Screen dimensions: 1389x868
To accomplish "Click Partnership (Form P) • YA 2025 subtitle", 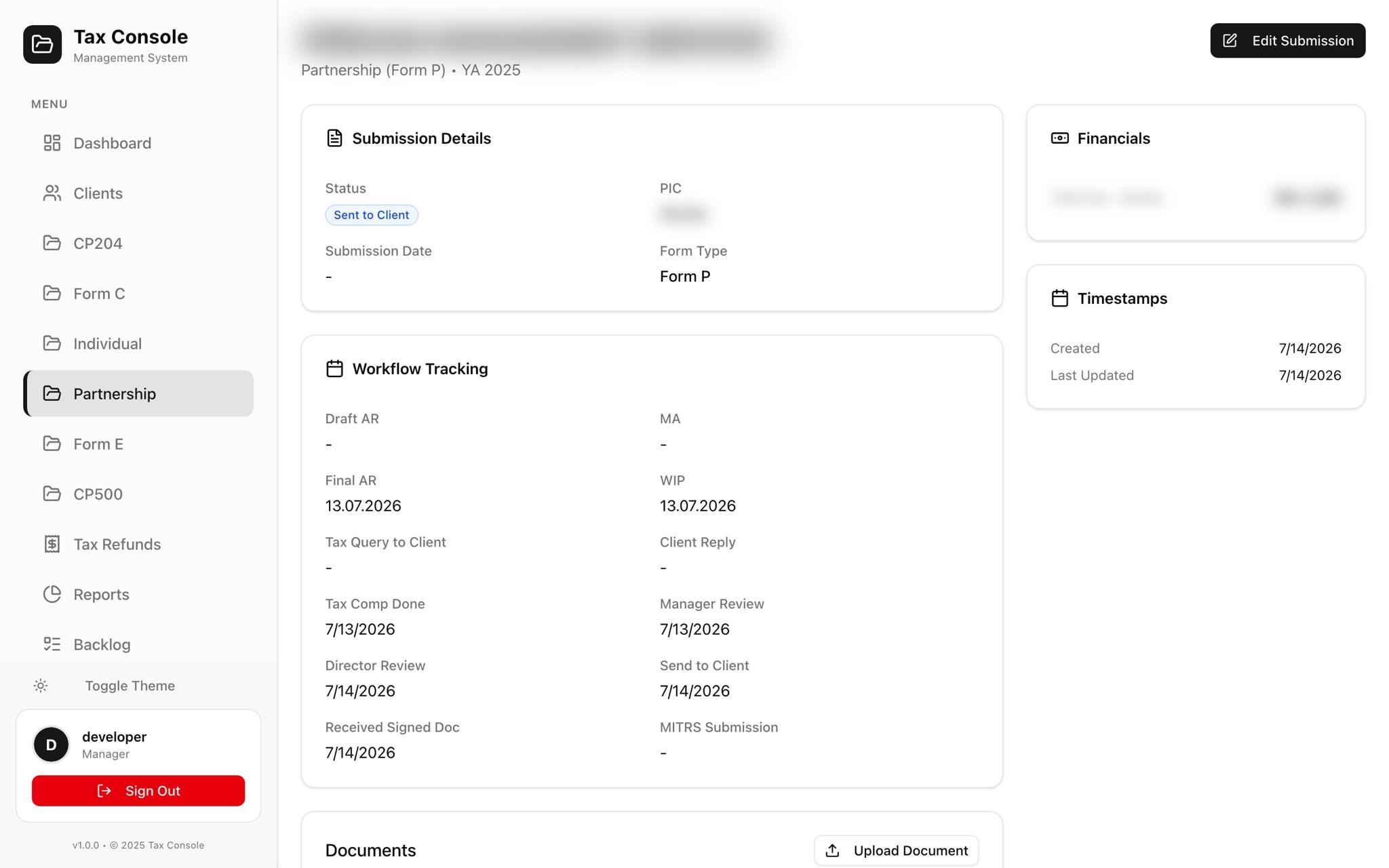I will pos(411,71).
